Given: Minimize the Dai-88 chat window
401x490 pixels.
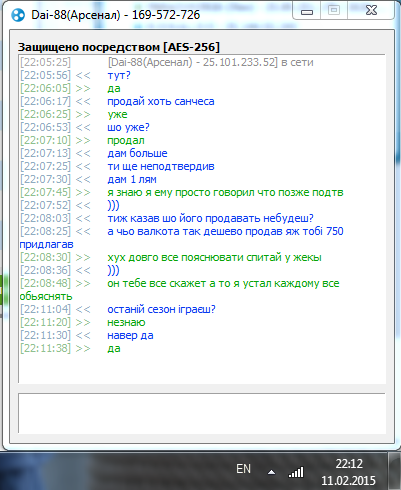Looking at the screenshot, I should (x=307, y=11).
